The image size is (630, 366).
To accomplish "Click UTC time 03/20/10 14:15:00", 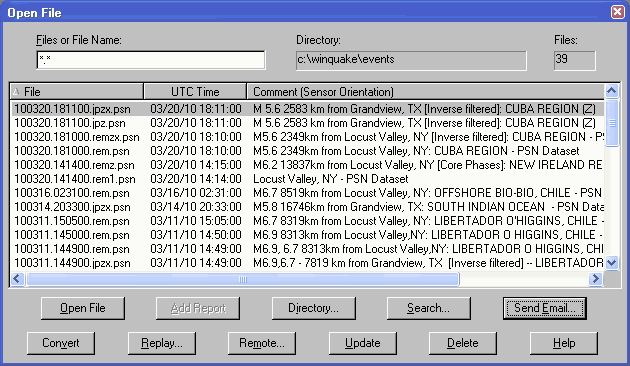I will pos(196,165).
